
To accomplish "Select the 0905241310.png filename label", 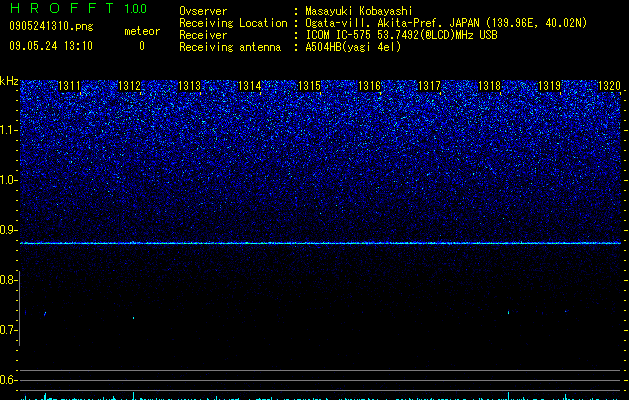I will pyautogui.click(x=51, y=26).
